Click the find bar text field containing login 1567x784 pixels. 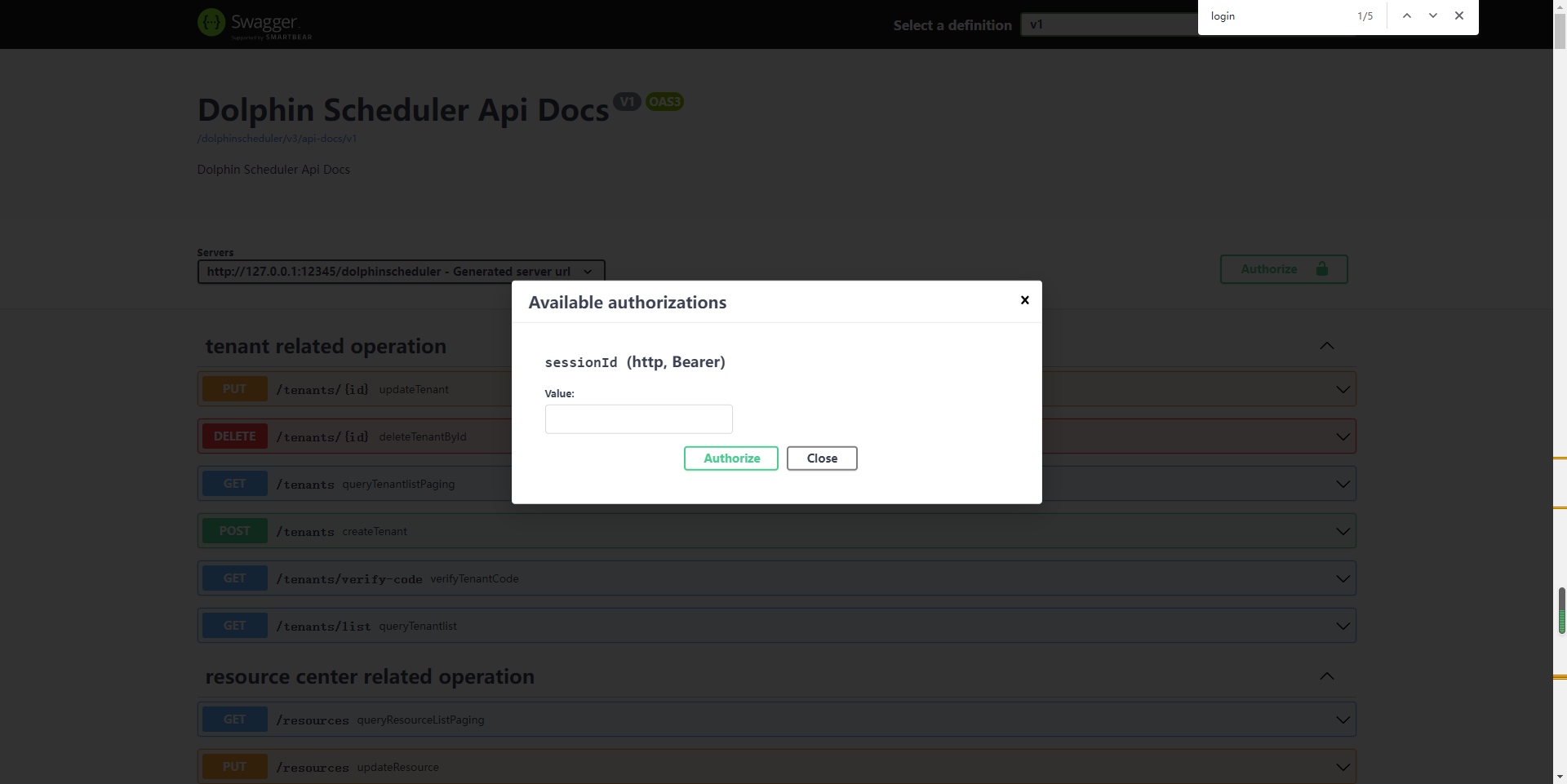(x=1277, y=16)
